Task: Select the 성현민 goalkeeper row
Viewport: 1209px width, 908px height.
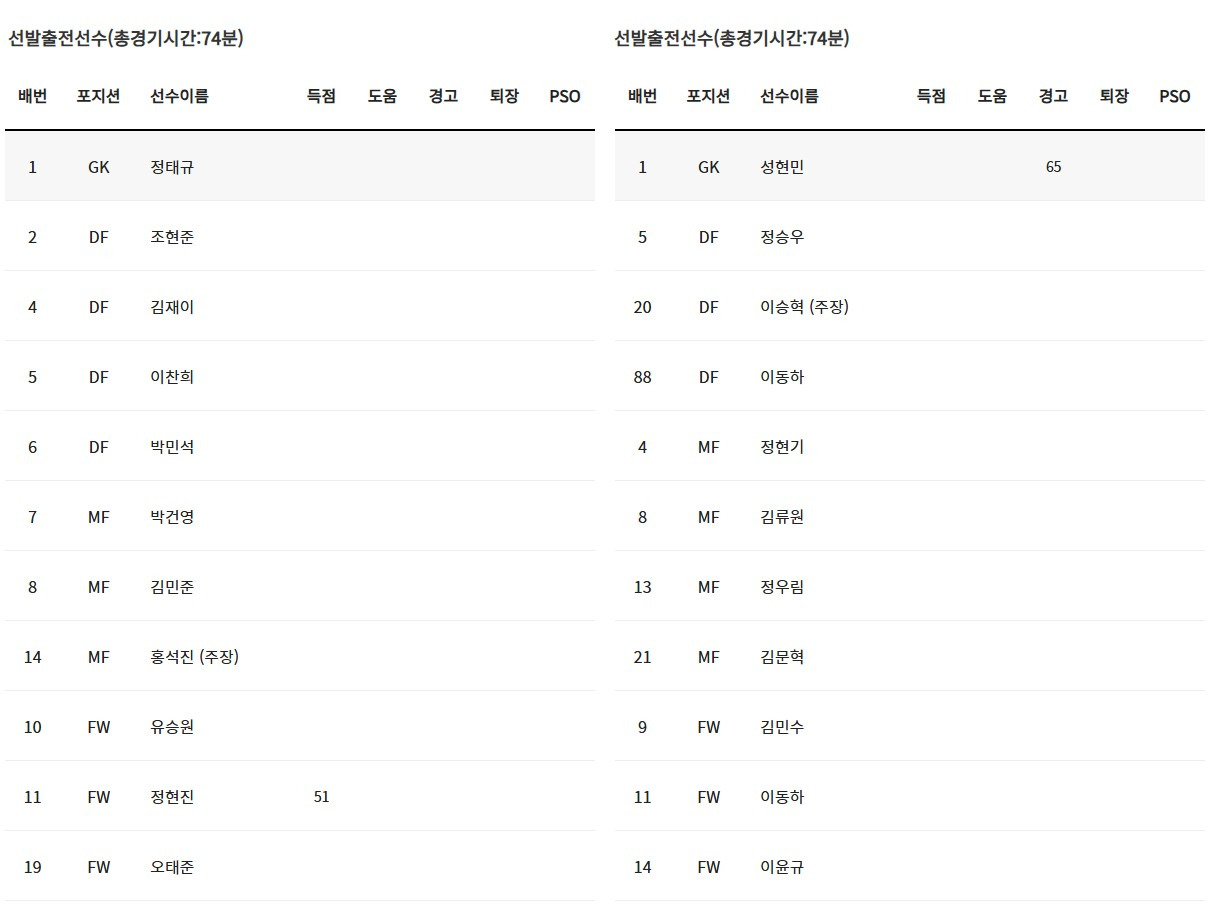Action: click(909, 166)
